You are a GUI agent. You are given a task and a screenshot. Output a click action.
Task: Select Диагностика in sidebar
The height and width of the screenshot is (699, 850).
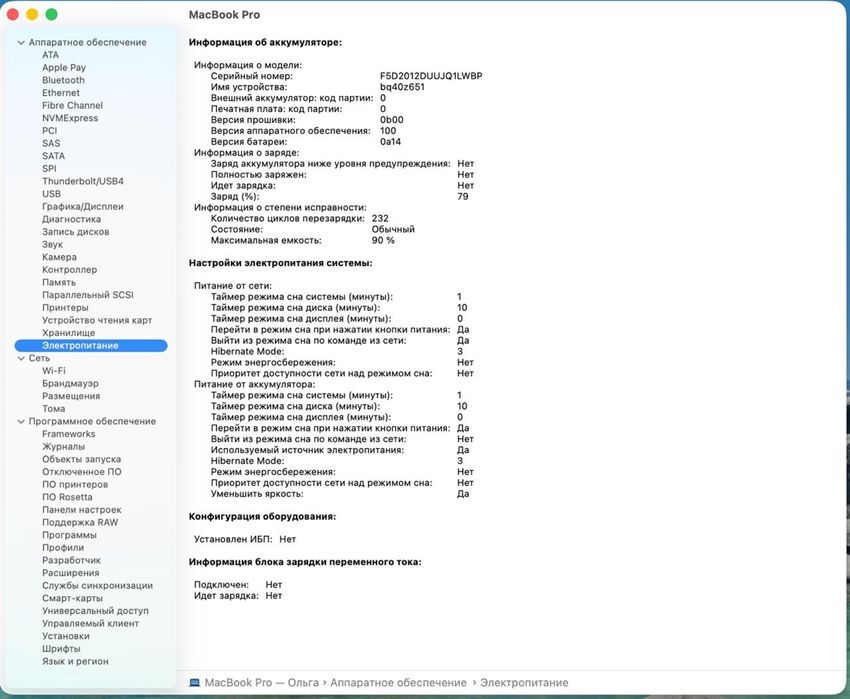point(72,219)
